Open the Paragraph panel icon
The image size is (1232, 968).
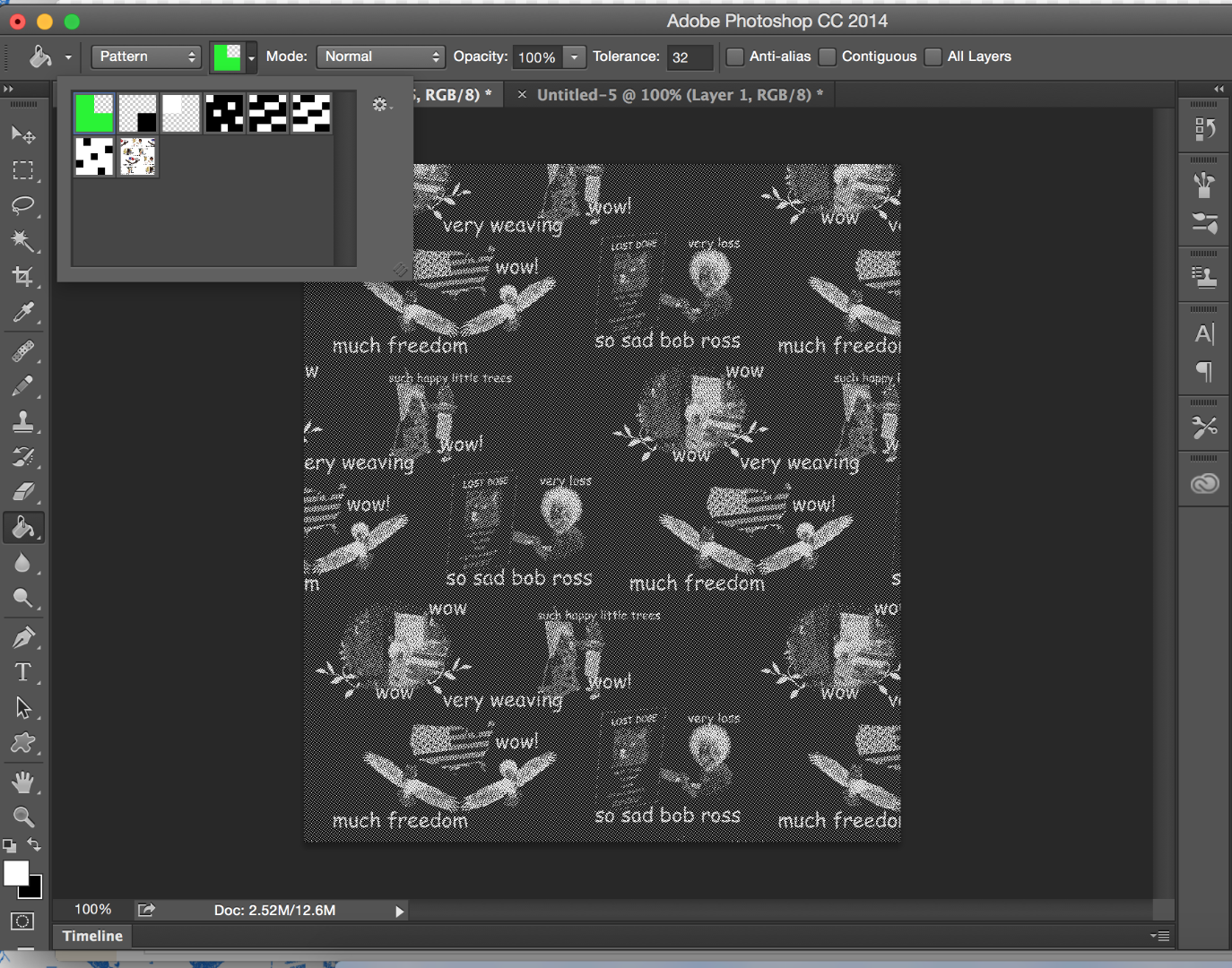(1205, 371)
